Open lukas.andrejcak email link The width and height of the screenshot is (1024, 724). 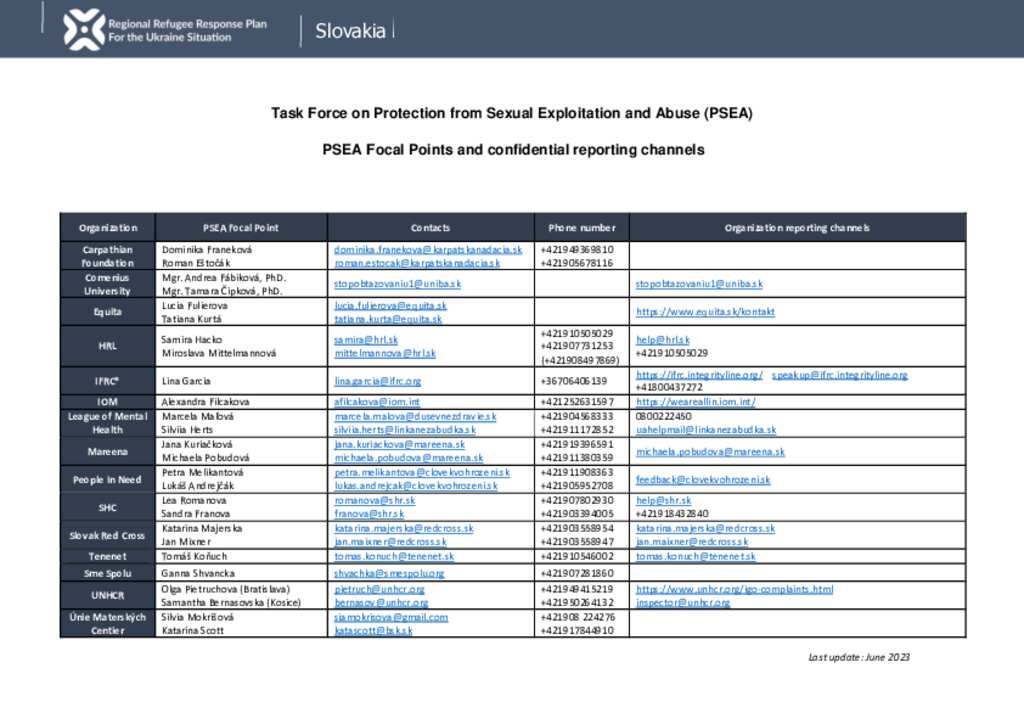(x=416, y=486)
